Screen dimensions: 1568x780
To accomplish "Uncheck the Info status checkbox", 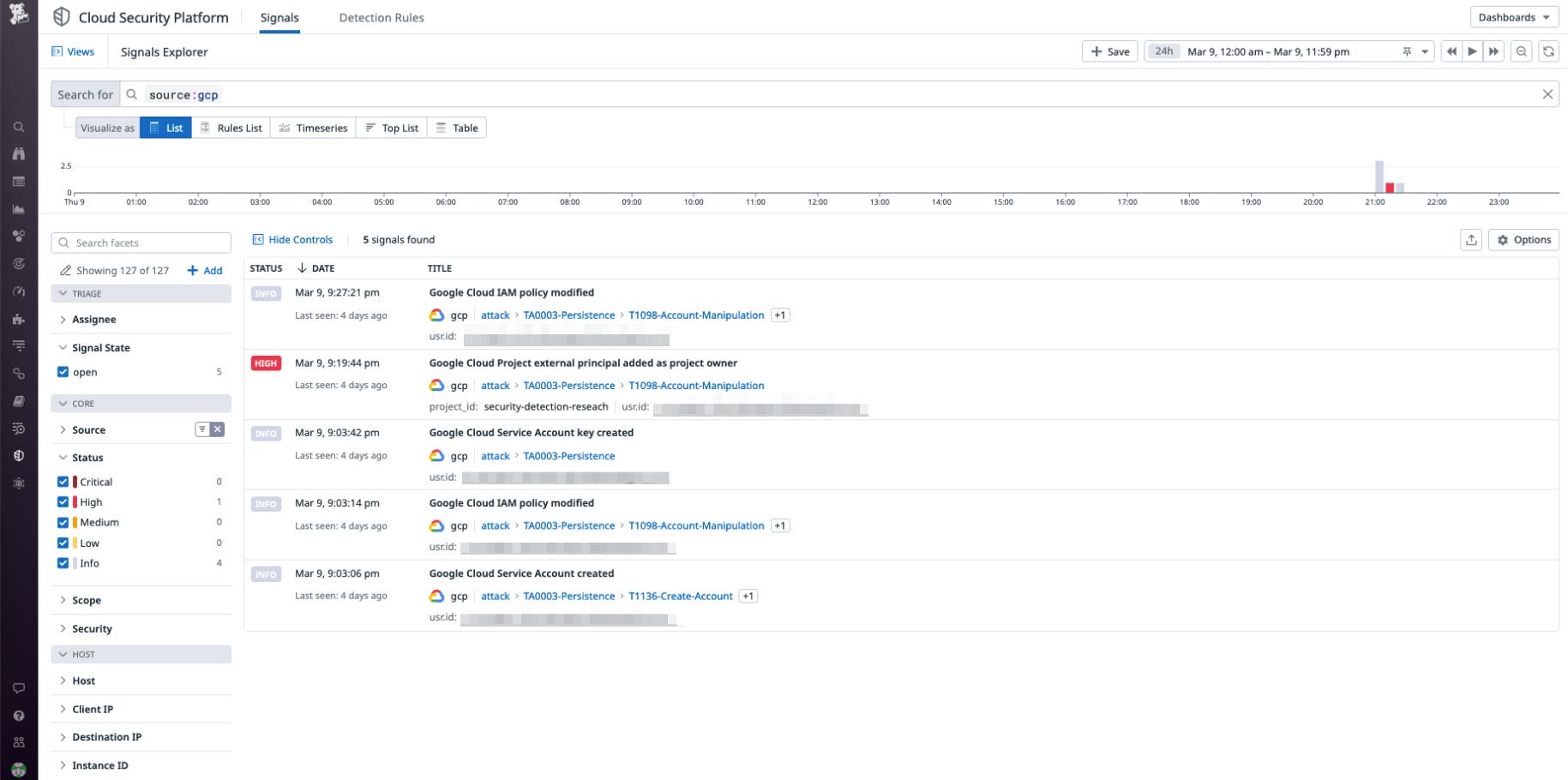I will [x=63, y=563].
